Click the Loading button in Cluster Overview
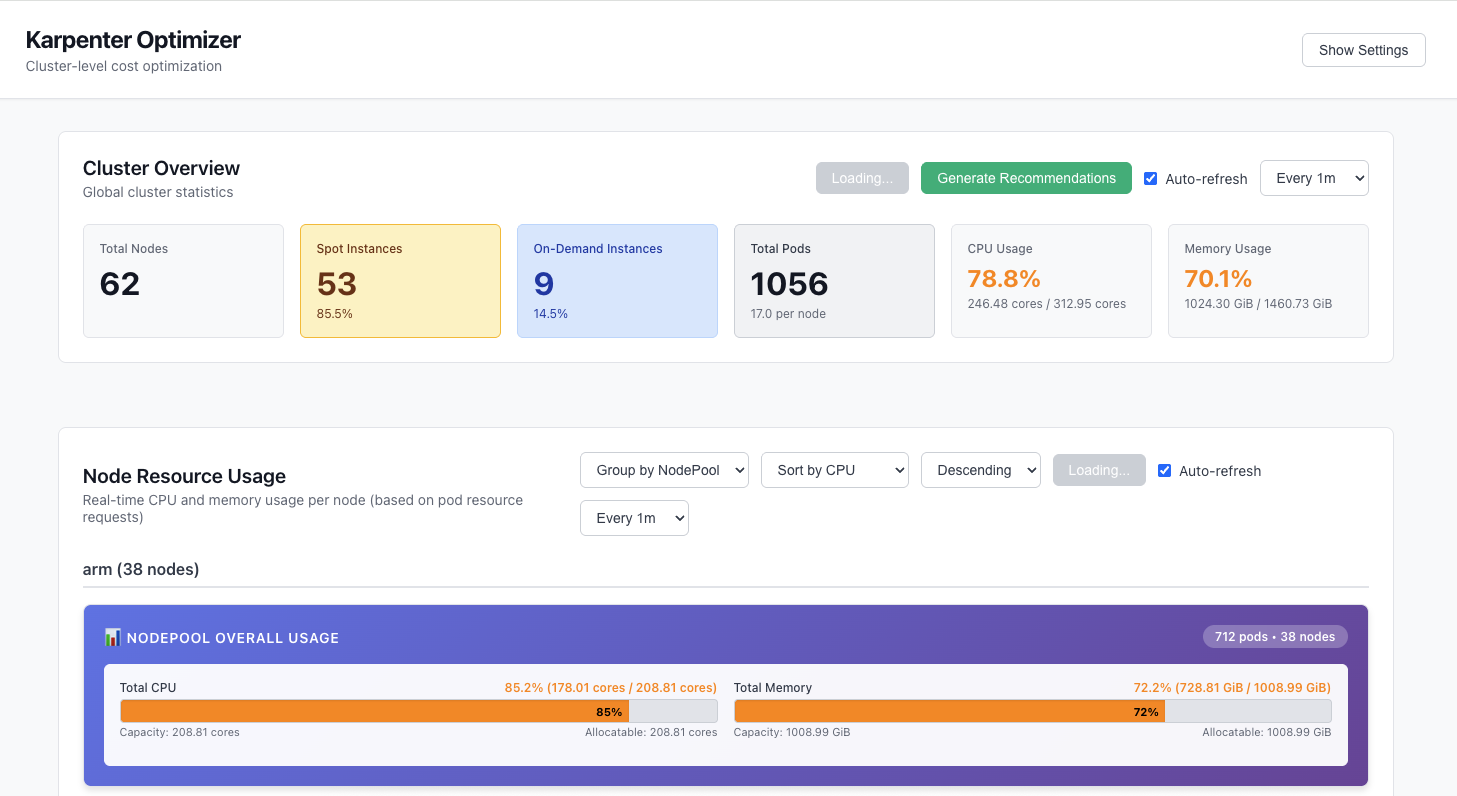This screenshot has height=796, width=1457. pyautogui.click(x=862, y=178)
